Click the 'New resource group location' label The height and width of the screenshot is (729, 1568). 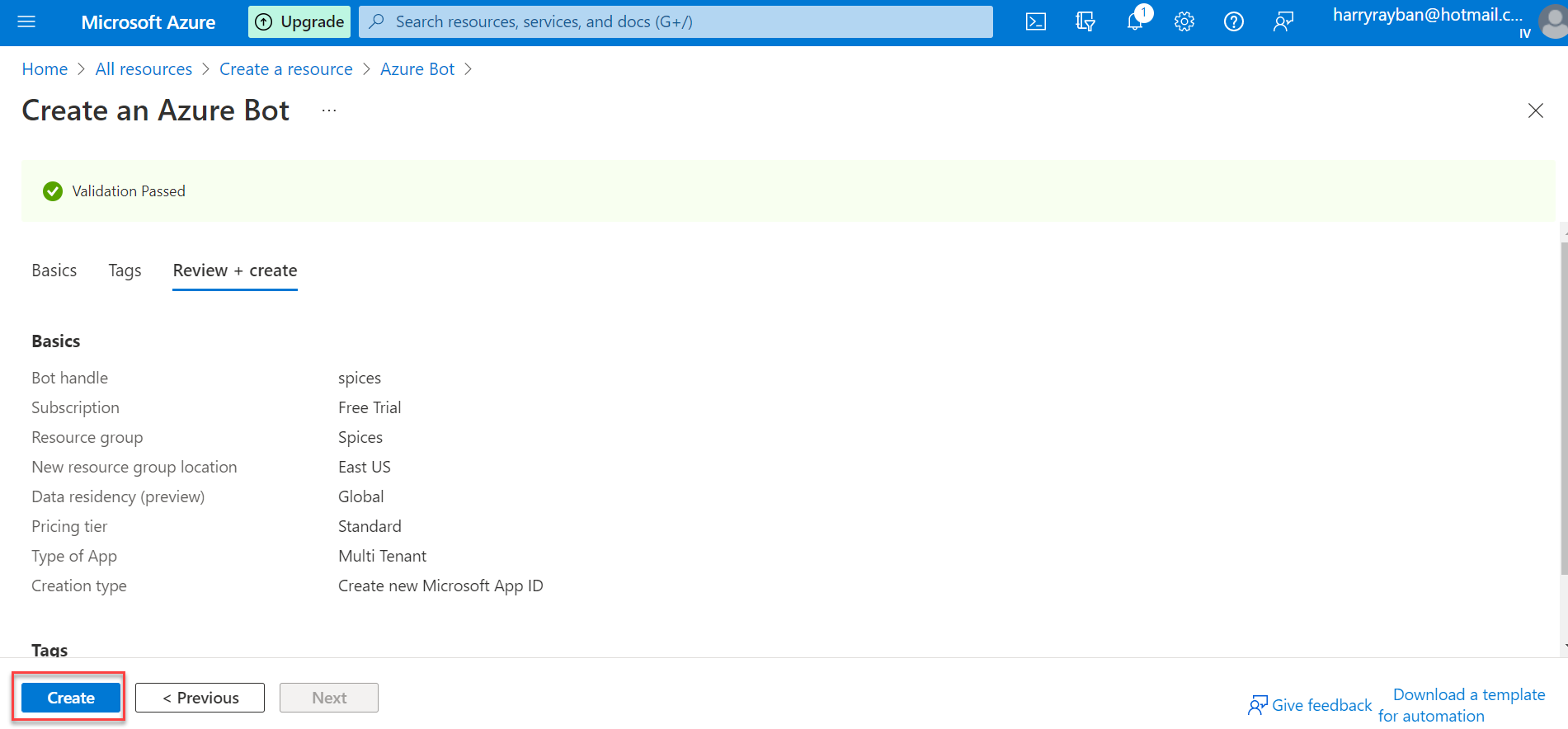tap(134, 467)
